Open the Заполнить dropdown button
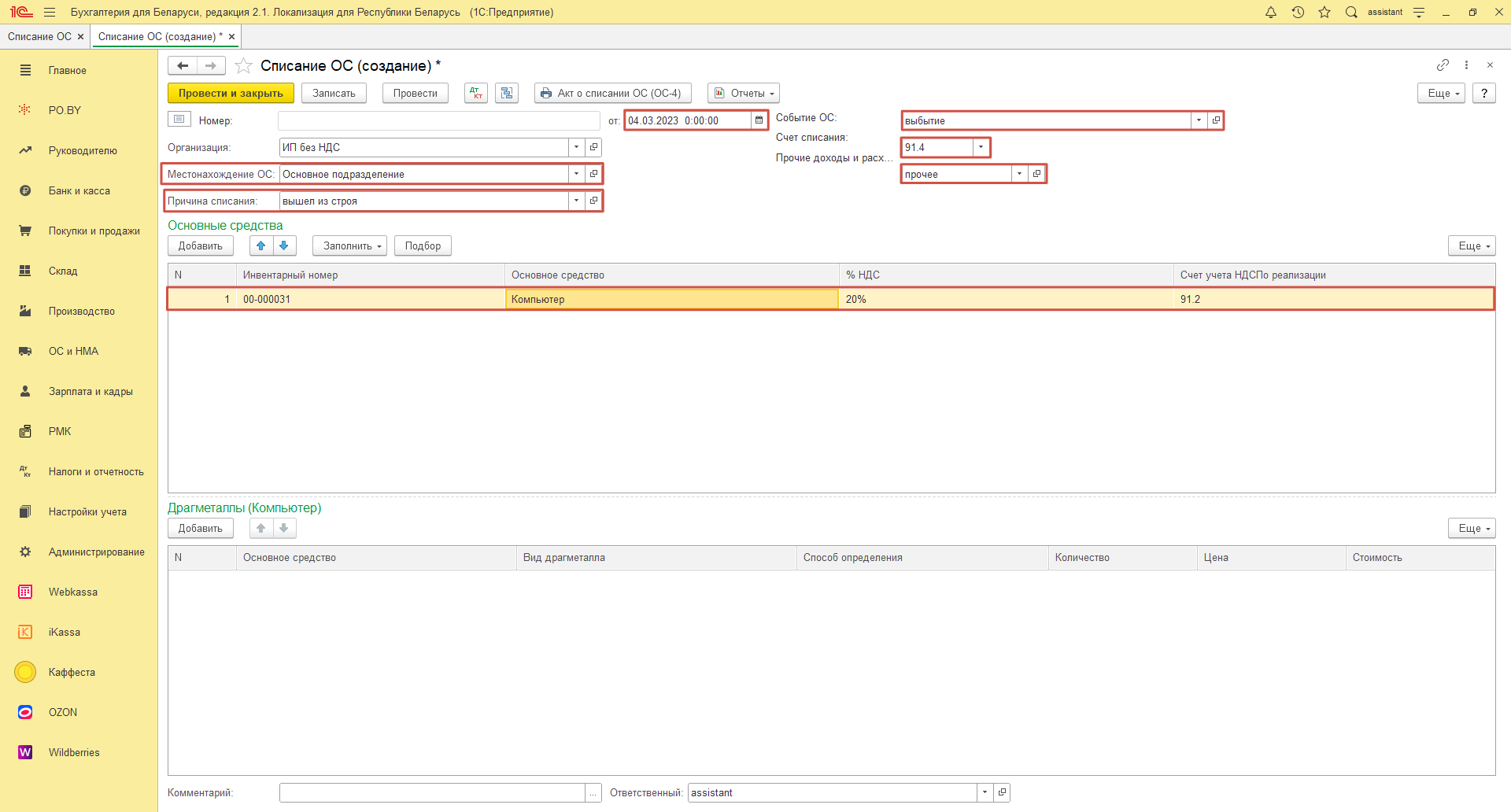This screenshot has height=812, width=1511. click(x=349, y=245)
